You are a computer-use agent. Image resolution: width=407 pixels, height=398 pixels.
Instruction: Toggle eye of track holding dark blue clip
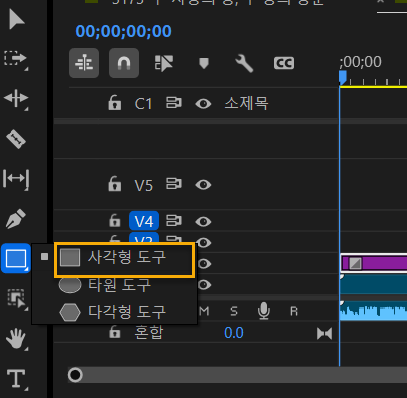point(204,285)
